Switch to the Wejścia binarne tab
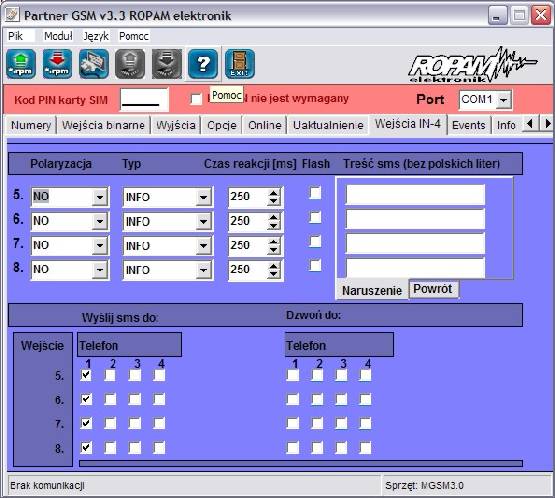Screen dimensions: 555x498 click(103, 125)
